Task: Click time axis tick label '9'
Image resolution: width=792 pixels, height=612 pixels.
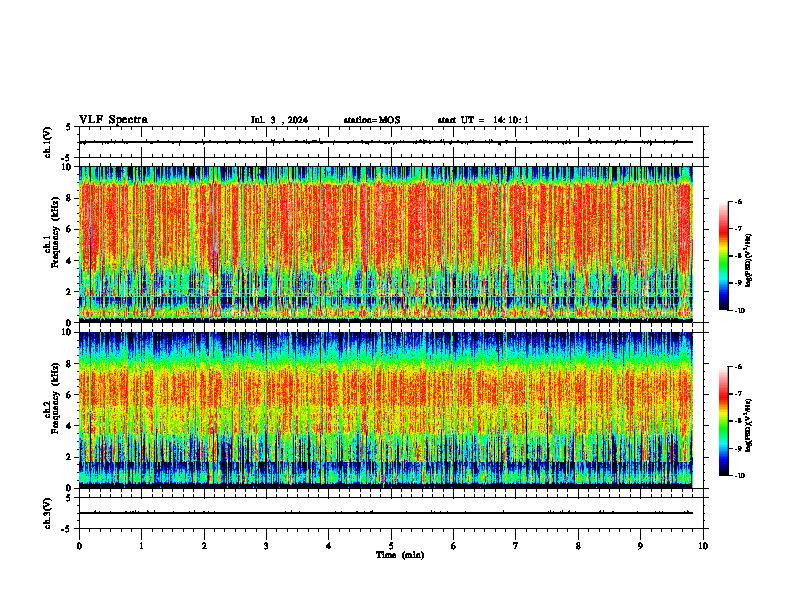Action: tap(640, 546)
